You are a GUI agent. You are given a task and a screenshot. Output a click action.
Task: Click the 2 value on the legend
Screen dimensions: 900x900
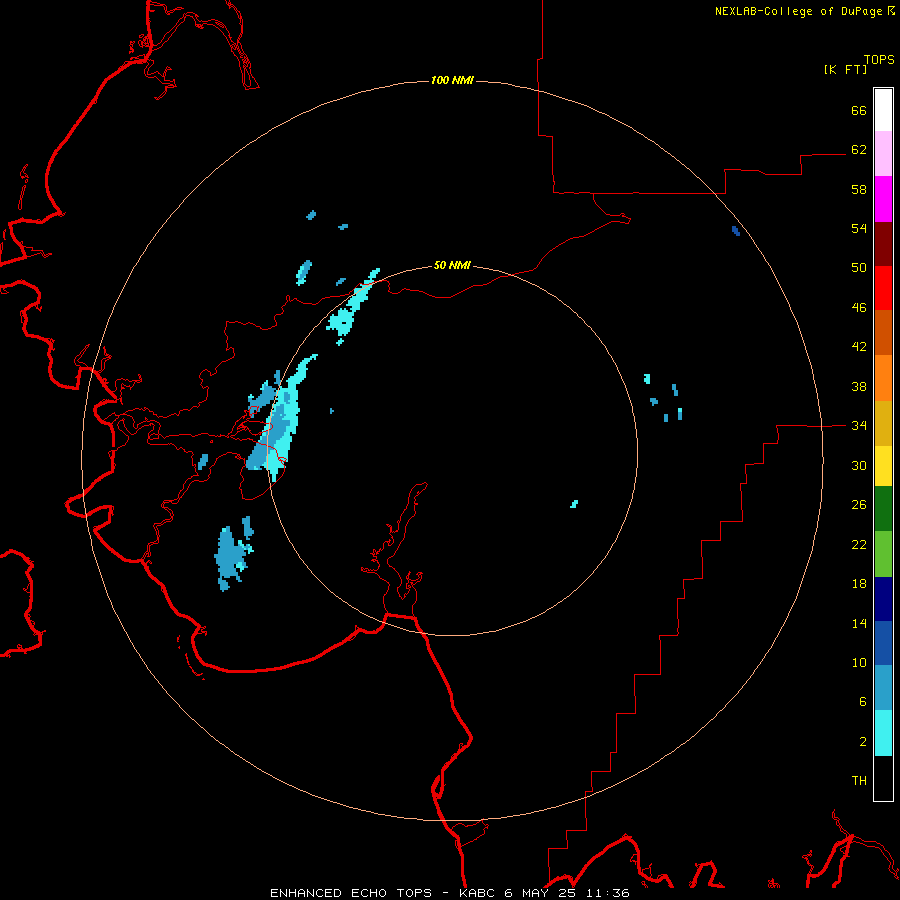[x=863, y=742]
